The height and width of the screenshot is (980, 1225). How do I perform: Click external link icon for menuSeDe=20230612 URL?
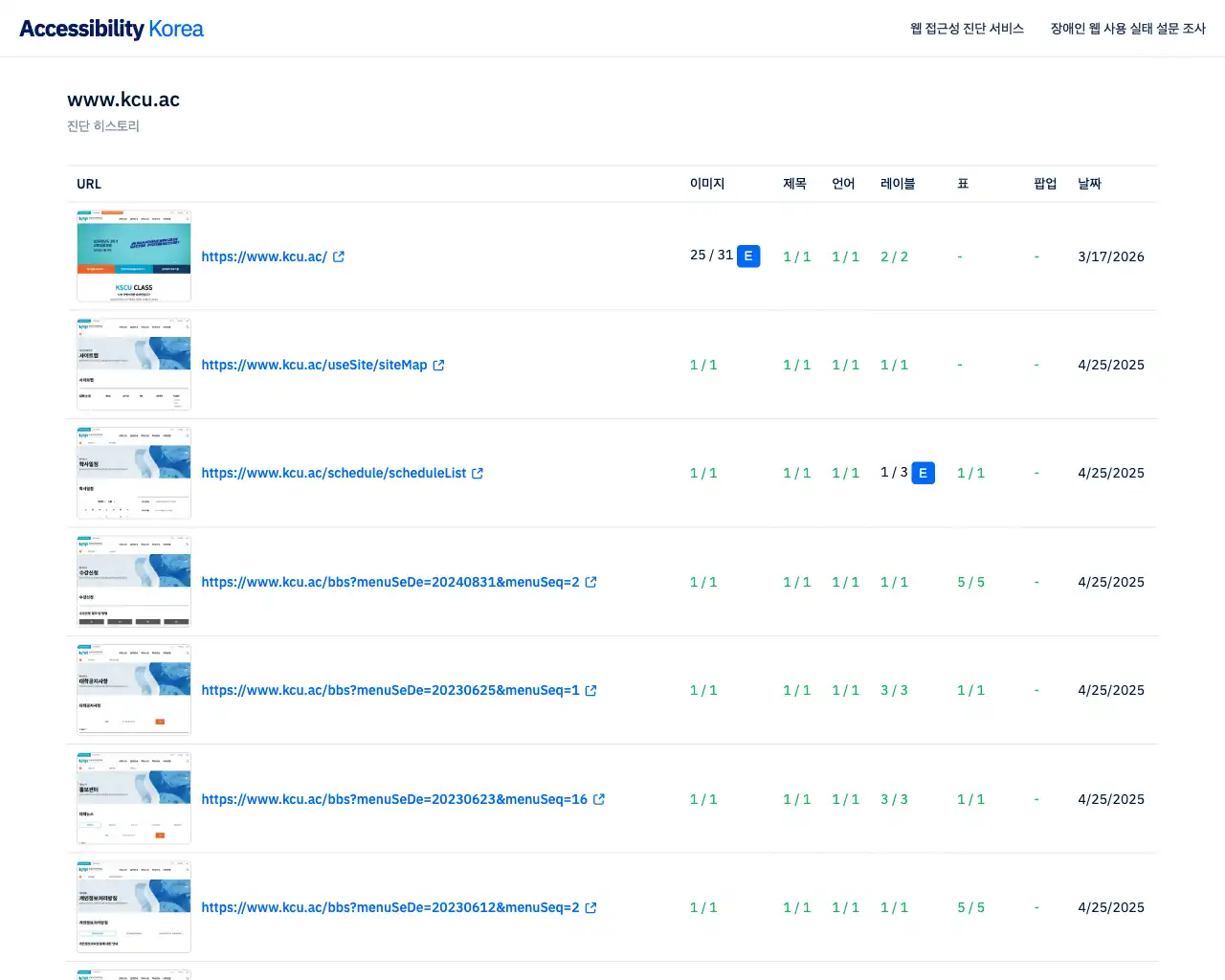click(590, 908)
